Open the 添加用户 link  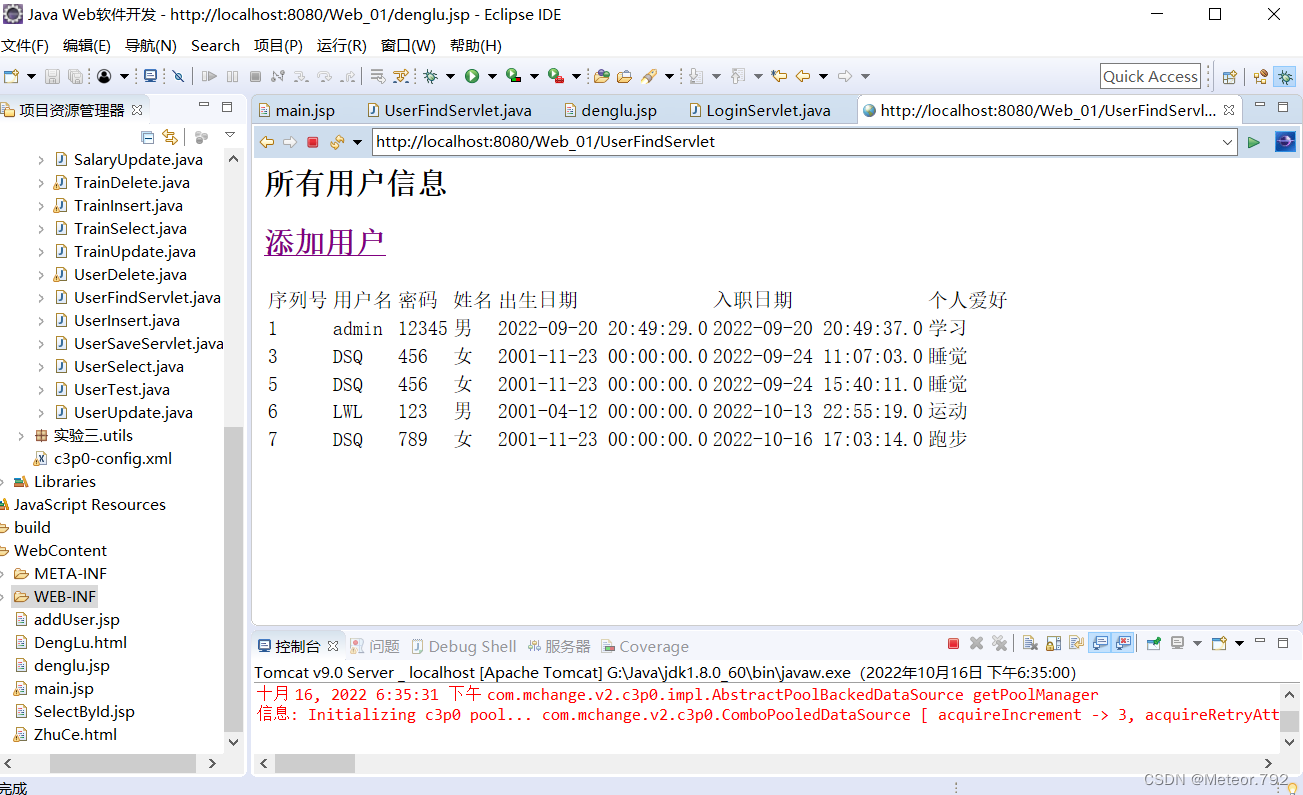click(x=325, y=240)
